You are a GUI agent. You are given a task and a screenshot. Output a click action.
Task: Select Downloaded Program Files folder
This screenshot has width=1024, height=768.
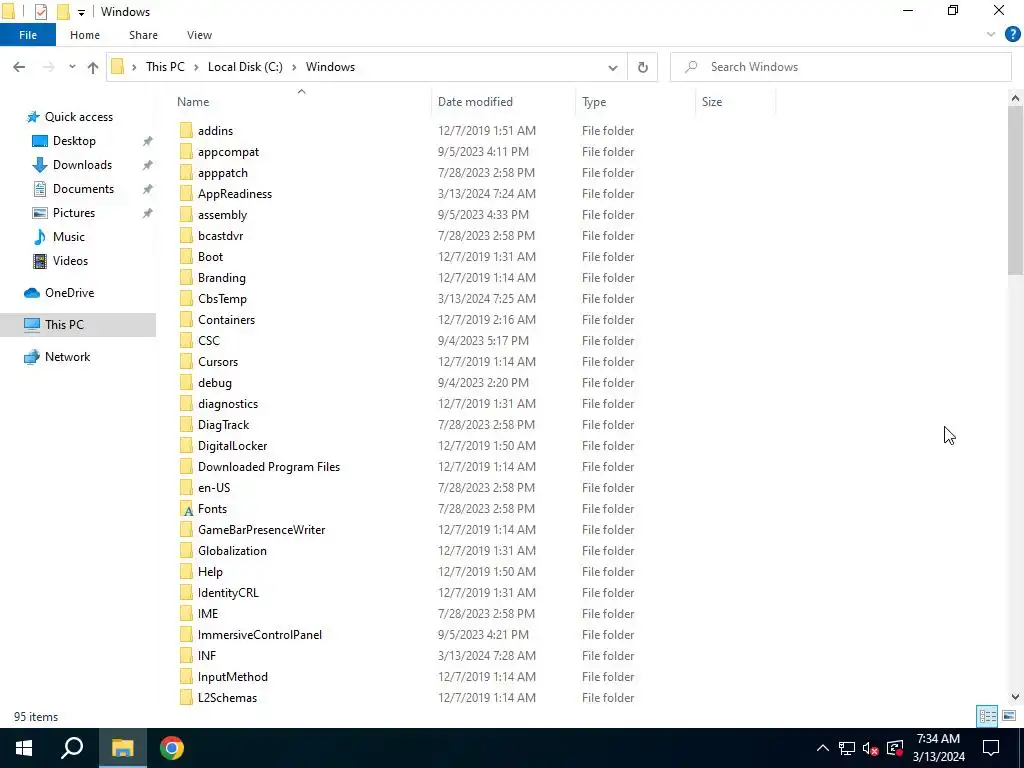[268, 467]
